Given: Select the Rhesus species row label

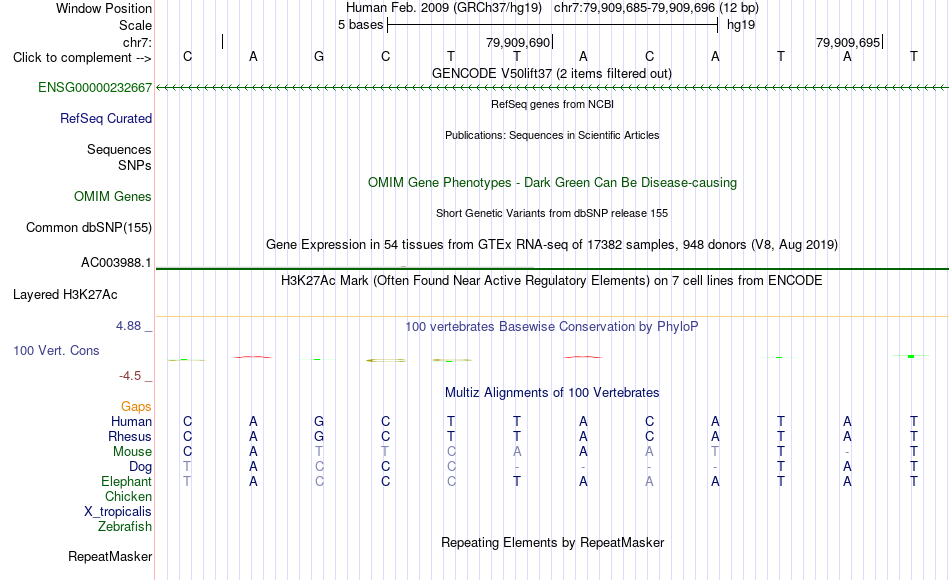Looking at the screenshot, I should [x=130, y=436].
